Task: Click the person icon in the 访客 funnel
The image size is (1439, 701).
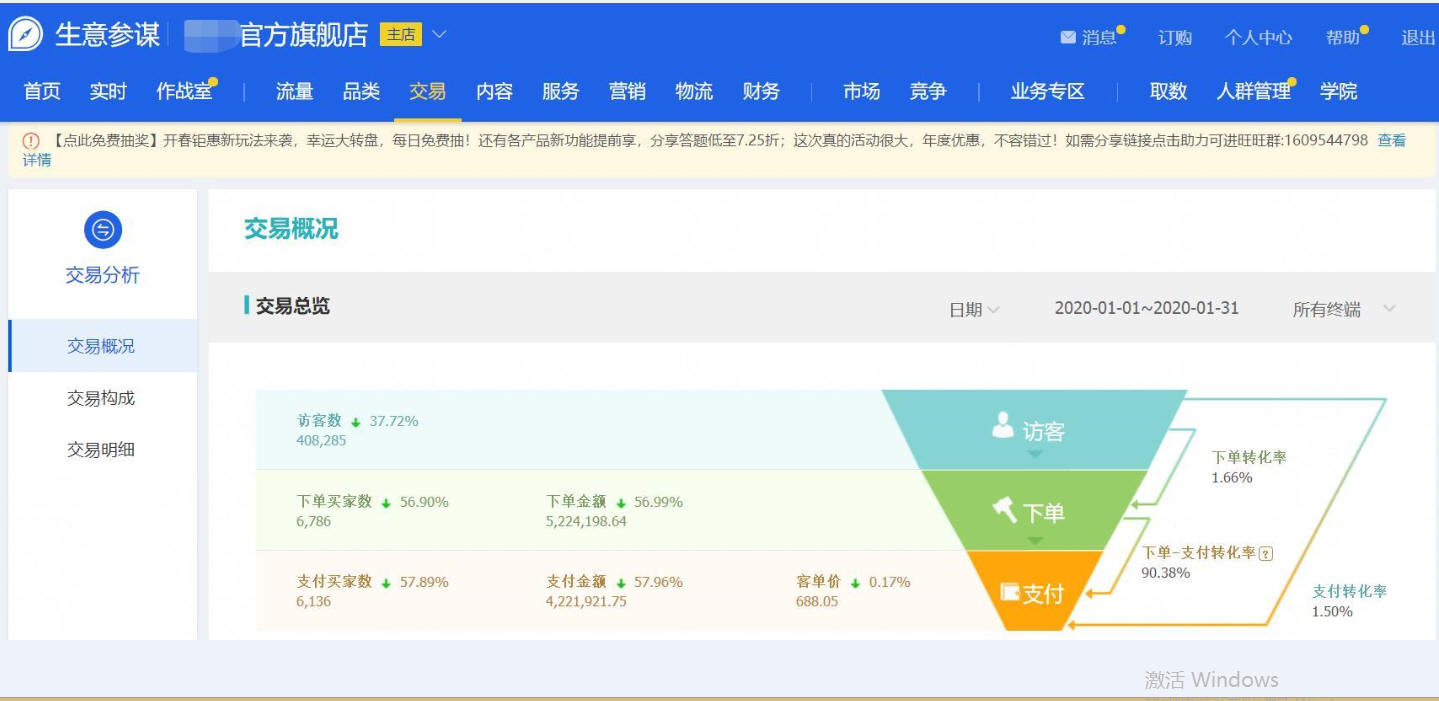Action: pos(1003,426)
